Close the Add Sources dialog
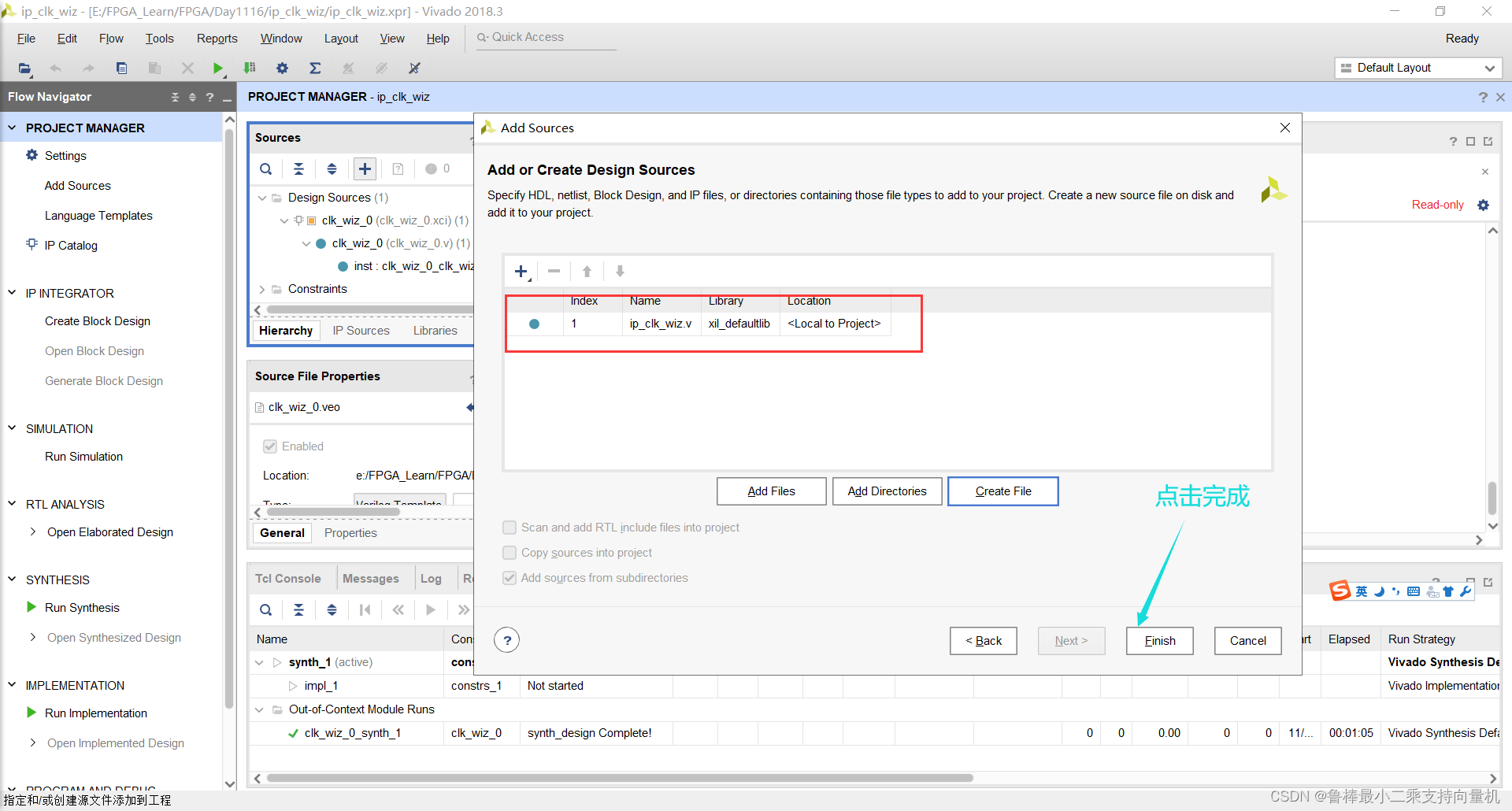The height and width of the screenshot is (811, 1512). pyautogui.click(x=1284, y=128)
